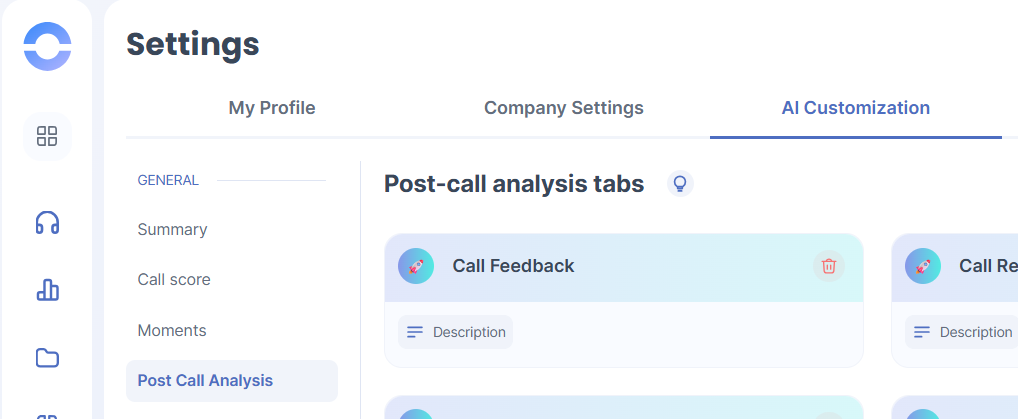Image resolution: width=1018 pixels, height=419 pixels.
Task: Click the rocket icon on the second card
Action: [923, 266]
